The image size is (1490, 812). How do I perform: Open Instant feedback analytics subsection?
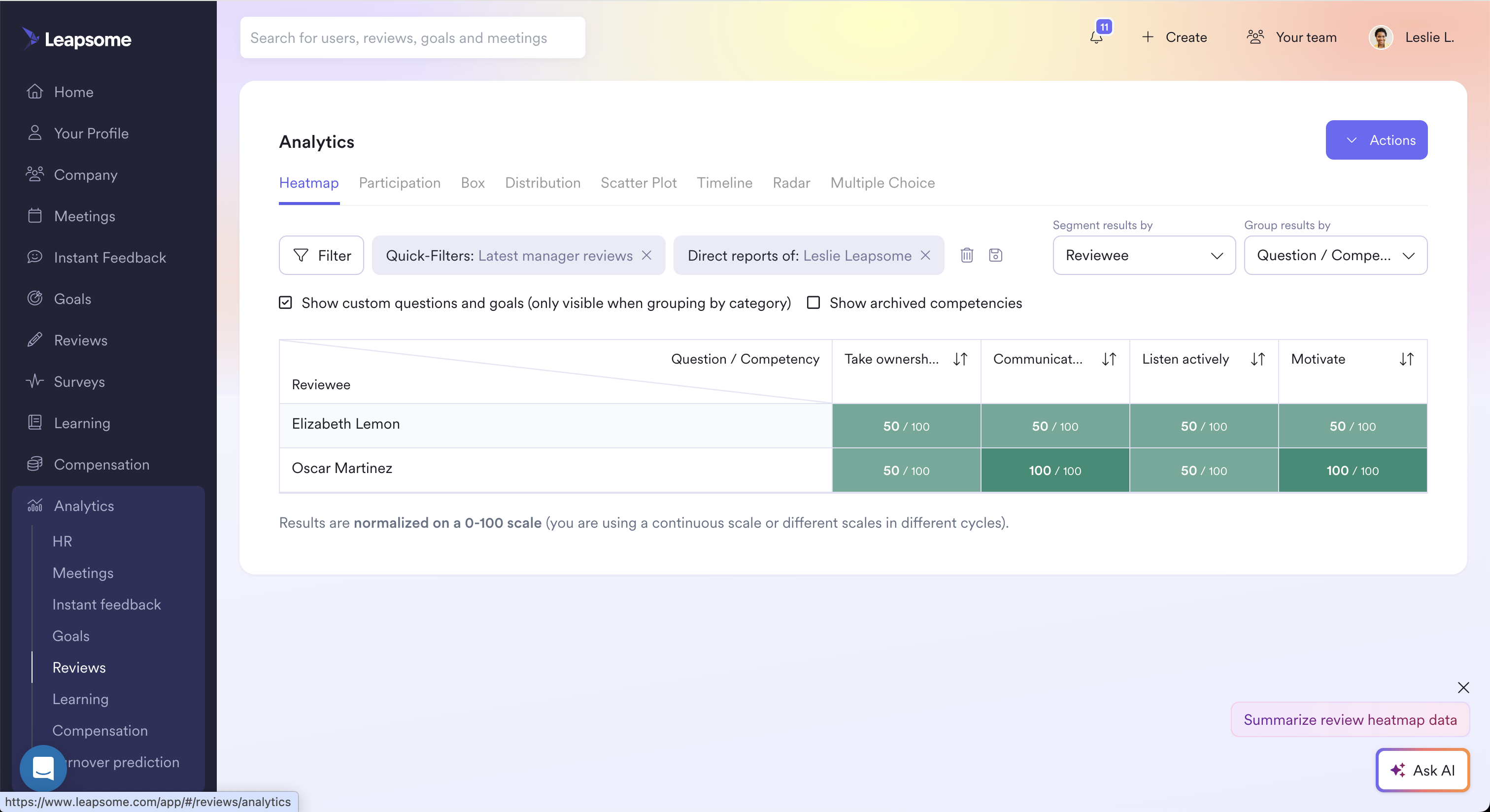(106, 605)
